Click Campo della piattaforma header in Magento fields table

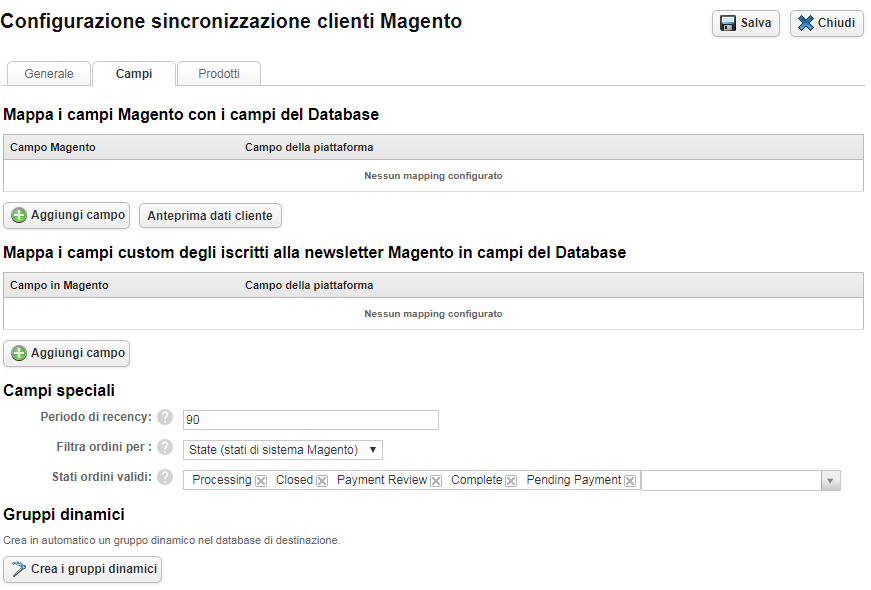[309, 147]
